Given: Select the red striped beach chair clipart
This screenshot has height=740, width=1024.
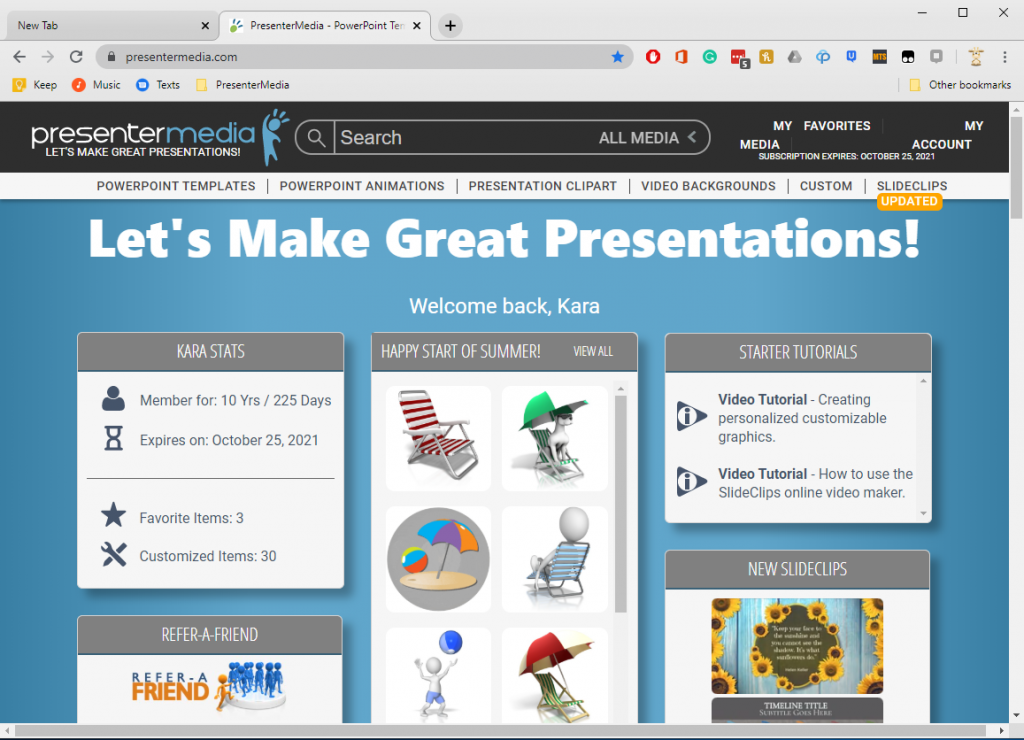Looking at the screenshot, I should coord(438,438).
